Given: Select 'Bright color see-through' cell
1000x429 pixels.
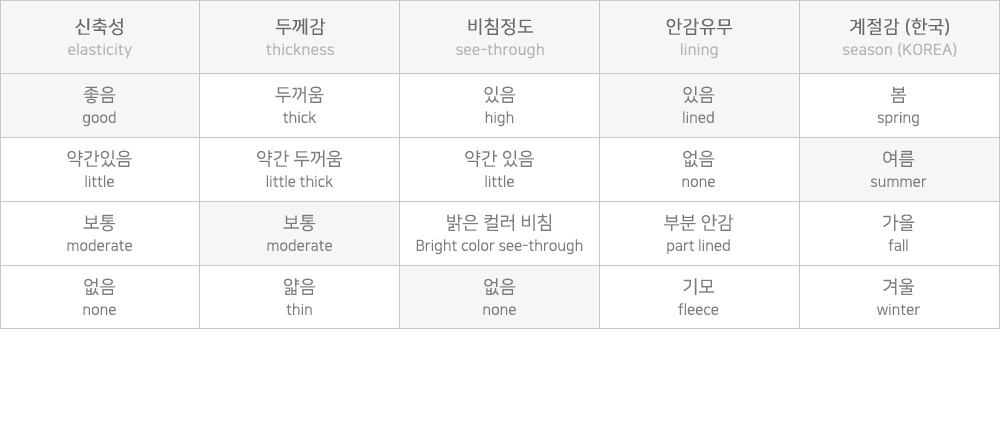Looking at the screenshot, I should tap(499, 234).
